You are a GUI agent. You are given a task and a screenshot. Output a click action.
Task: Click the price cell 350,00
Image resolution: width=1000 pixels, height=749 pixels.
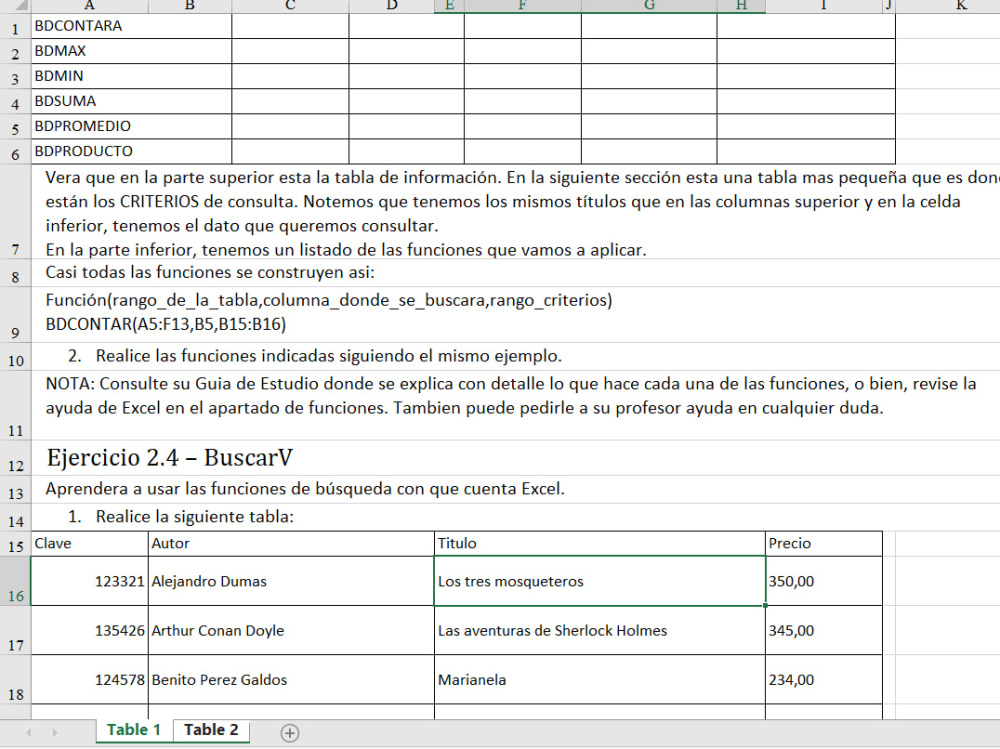(x=824, y=581)
